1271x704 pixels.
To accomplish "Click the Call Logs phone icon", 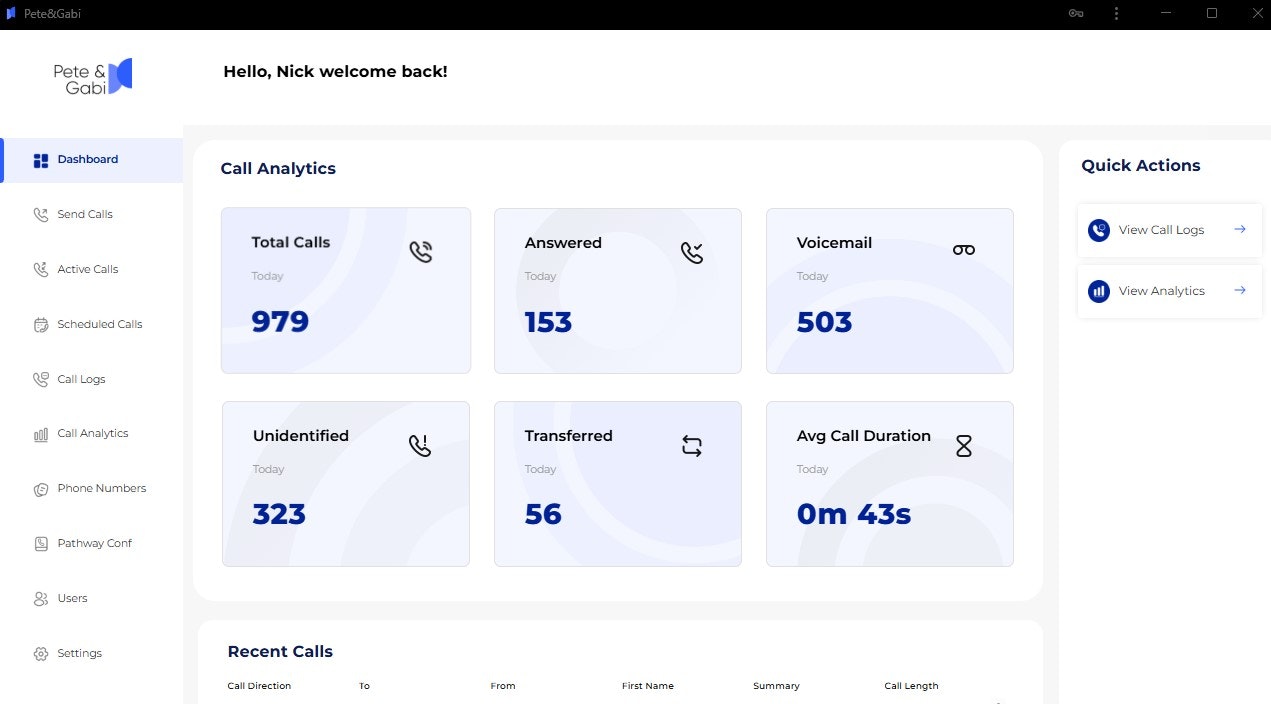I will 41,380.
